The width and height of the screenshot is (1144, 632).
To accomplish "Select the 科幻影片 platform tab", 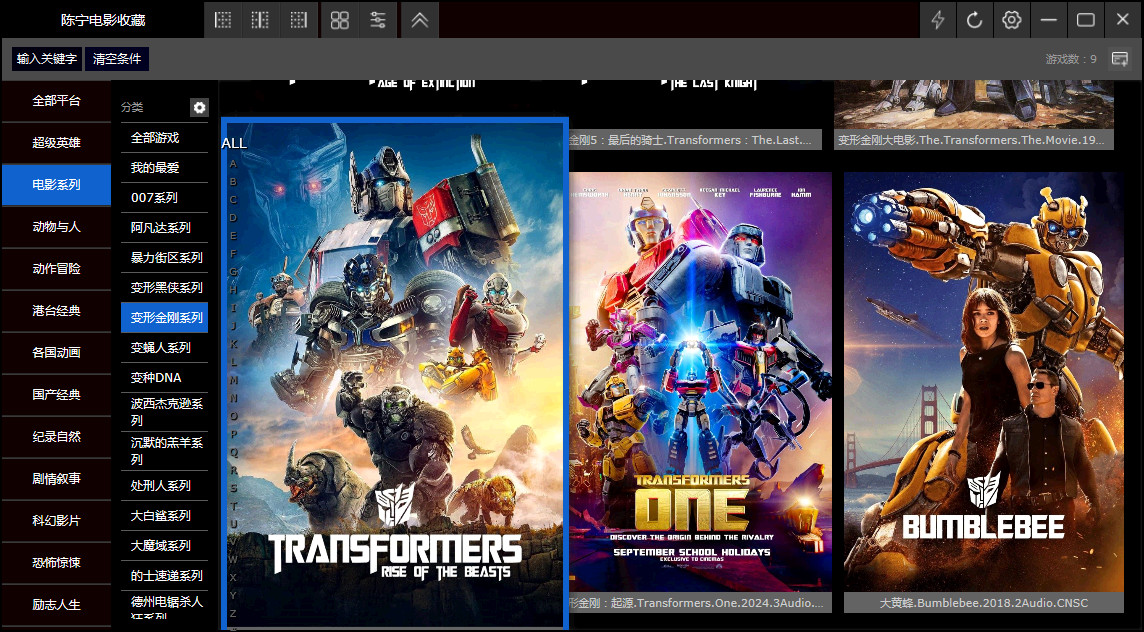I will coord(56,521).
